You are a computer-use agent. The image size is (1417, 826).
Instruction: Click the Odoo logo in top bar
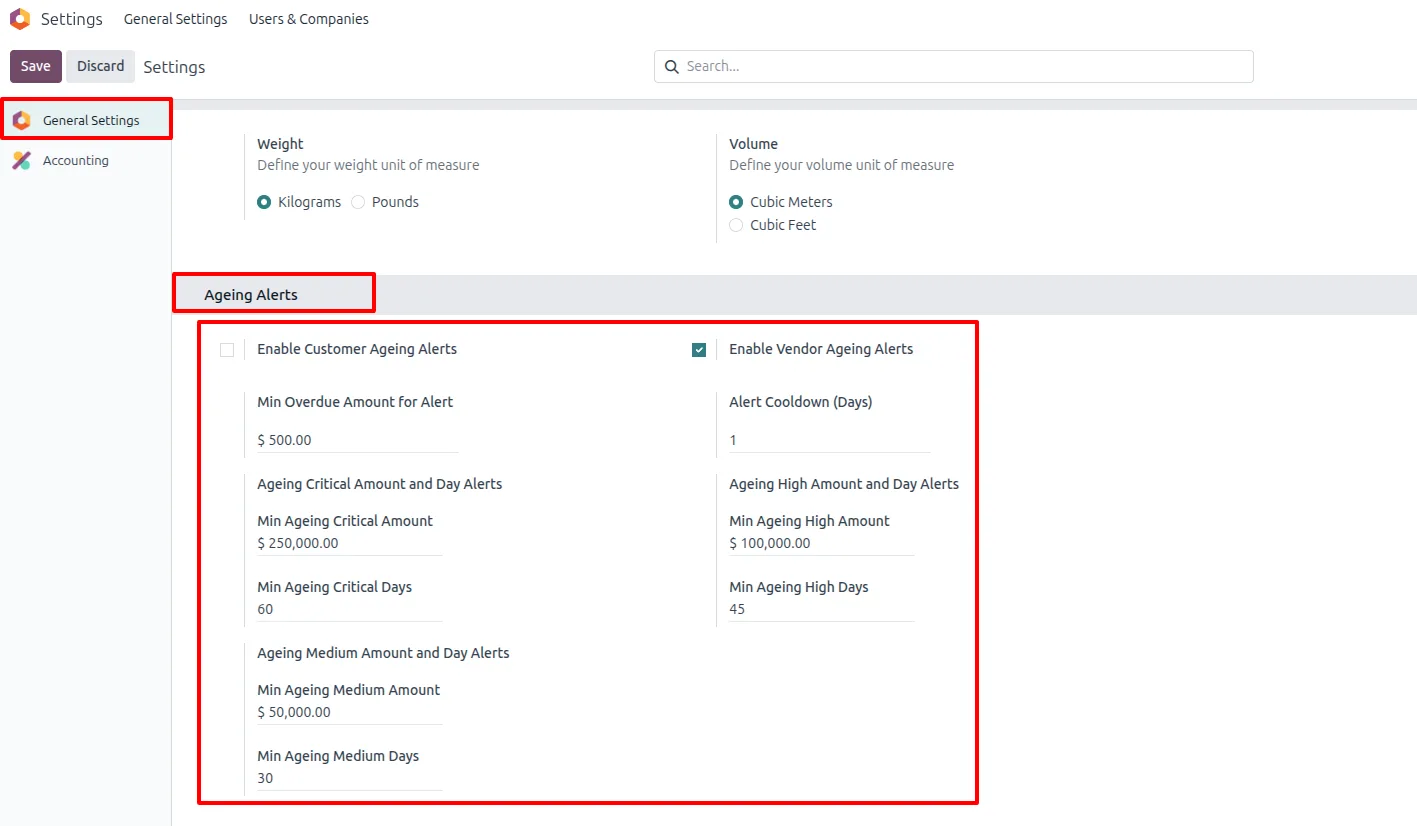19,19
